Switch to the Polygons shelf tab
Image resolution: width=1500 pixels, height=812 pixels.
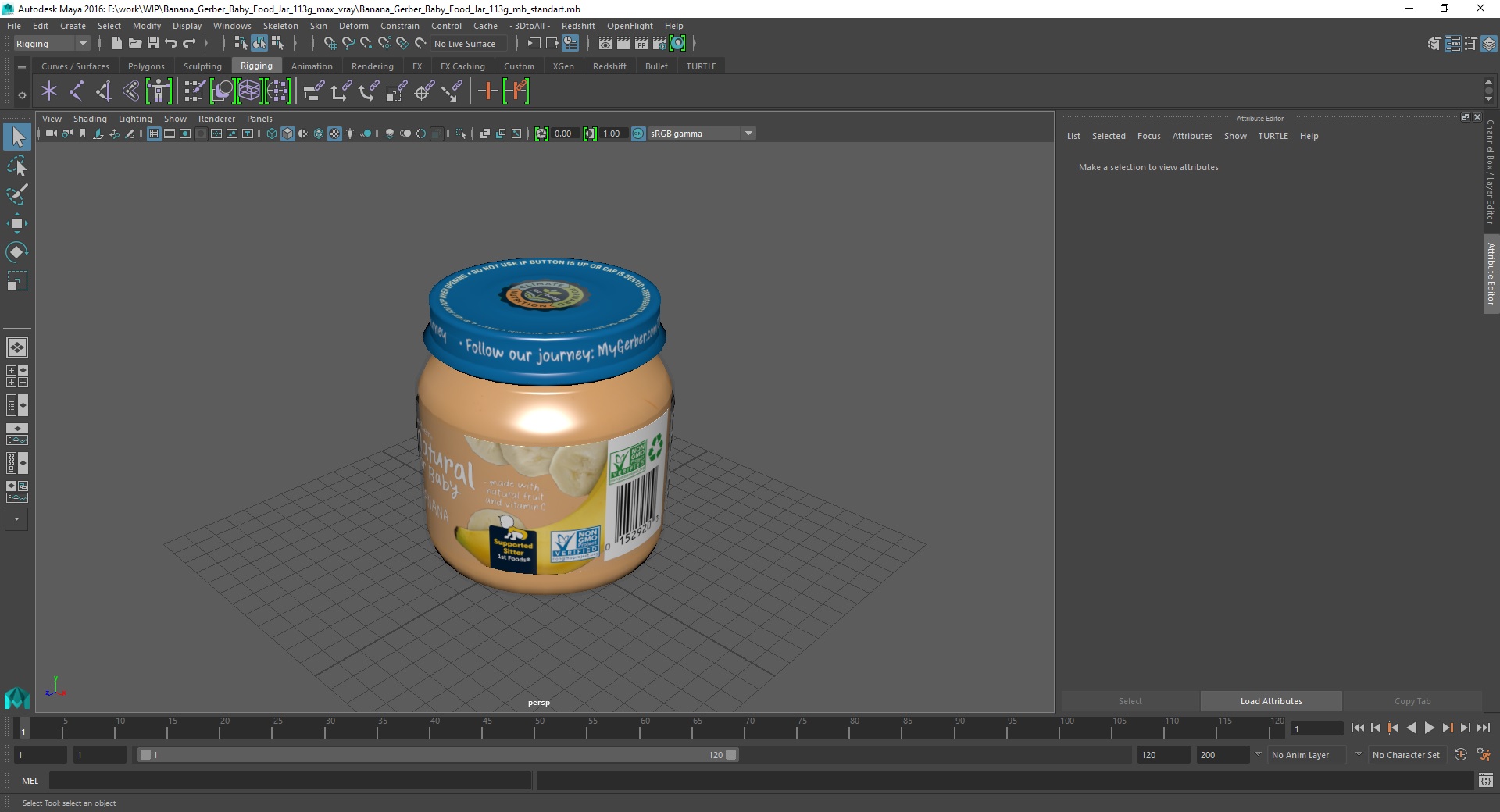tap(146, 66)
